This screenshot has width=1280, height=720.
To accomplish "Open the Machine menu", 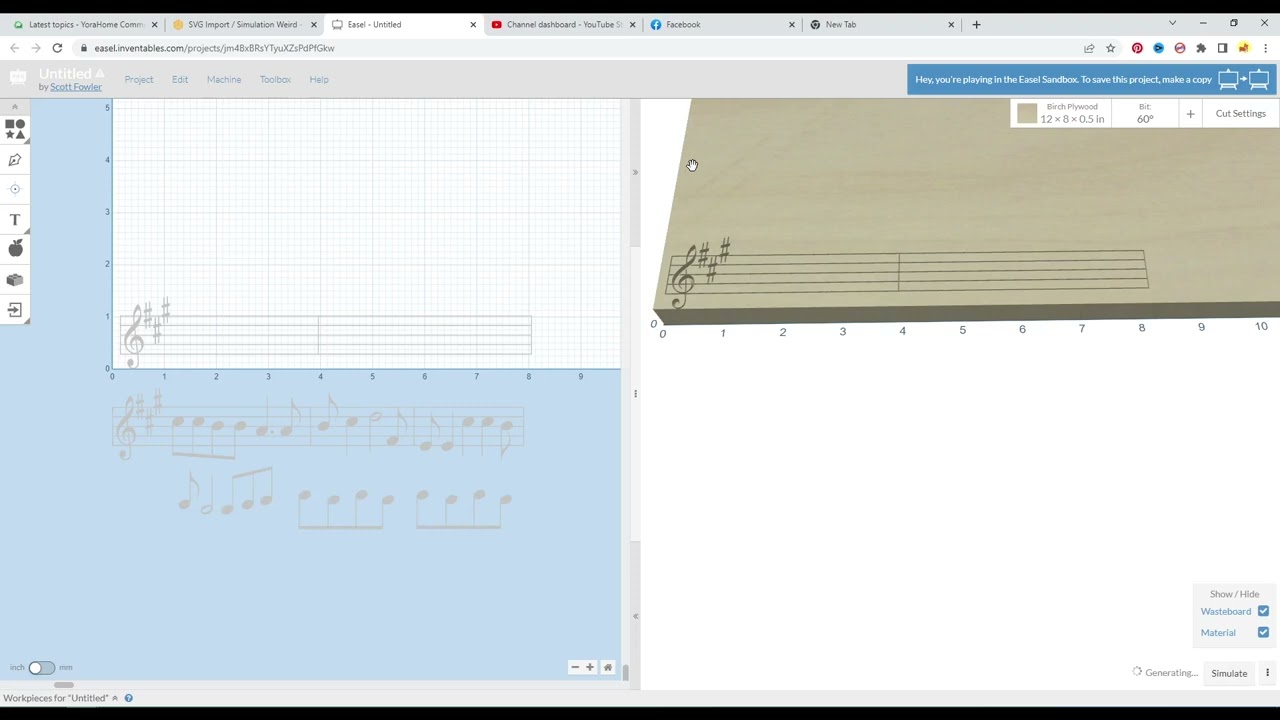I will pos(224,80).
